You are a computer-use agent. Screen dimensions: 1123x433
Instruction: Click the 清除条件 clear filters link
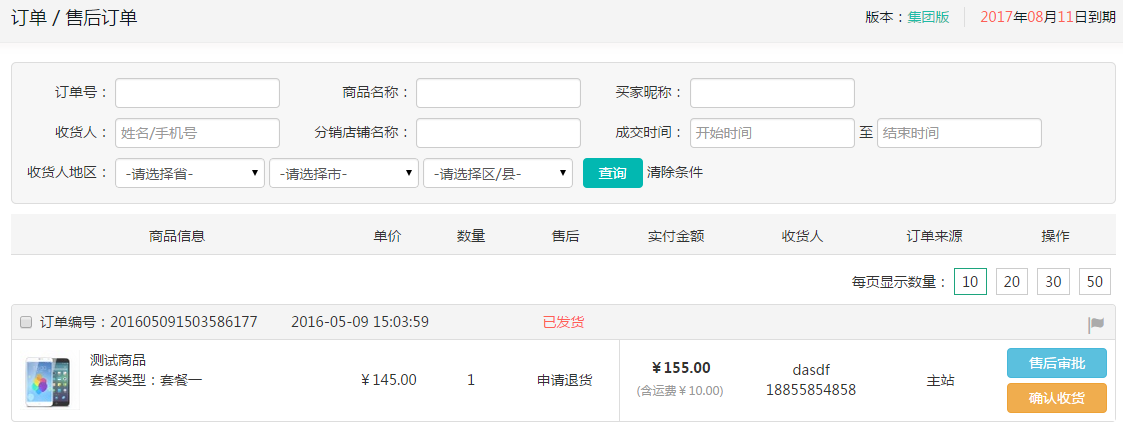pyautogui.click(x=675, y=172)
